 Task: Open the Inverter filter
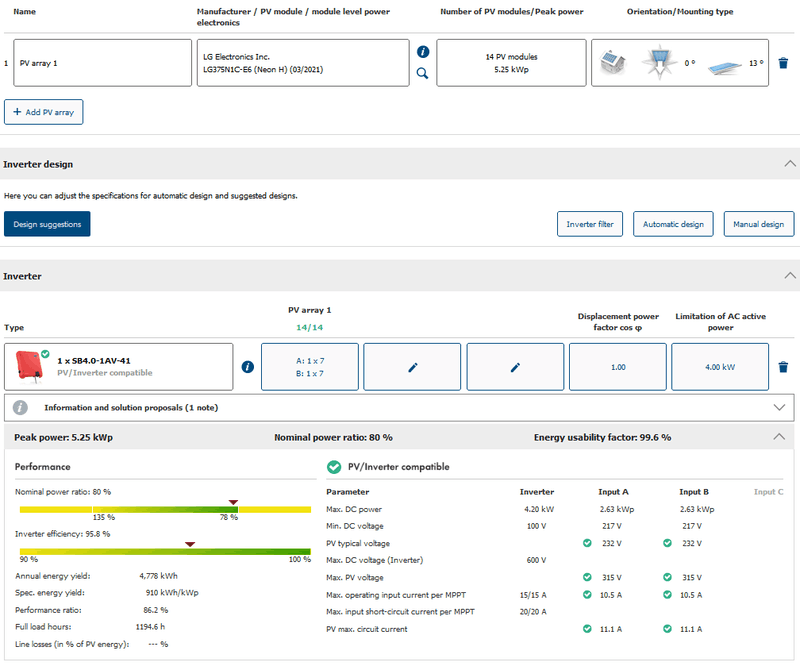590,224
